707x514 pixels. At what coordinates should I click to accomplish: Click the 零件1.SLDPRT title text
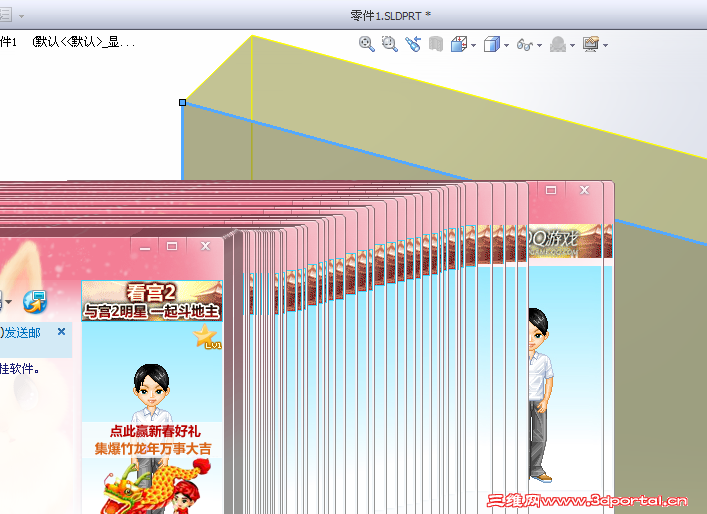(x=386, y=16)
